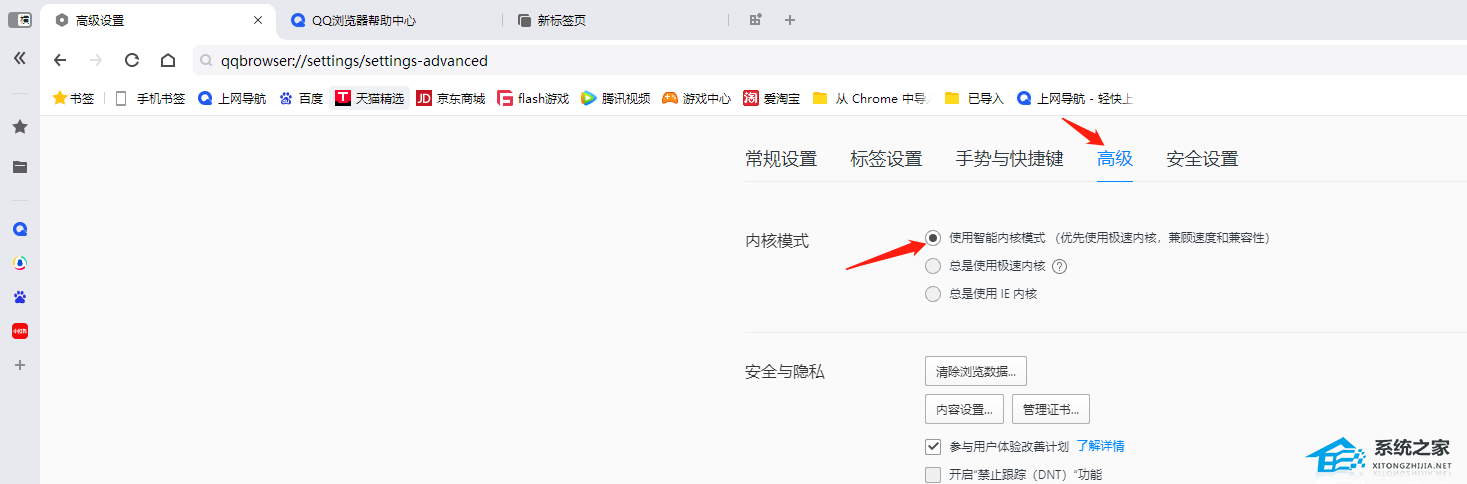The height and width of the screenshot is (484, 1467).
Task: Click the 清除浏览数据... button
Action: 976,371
